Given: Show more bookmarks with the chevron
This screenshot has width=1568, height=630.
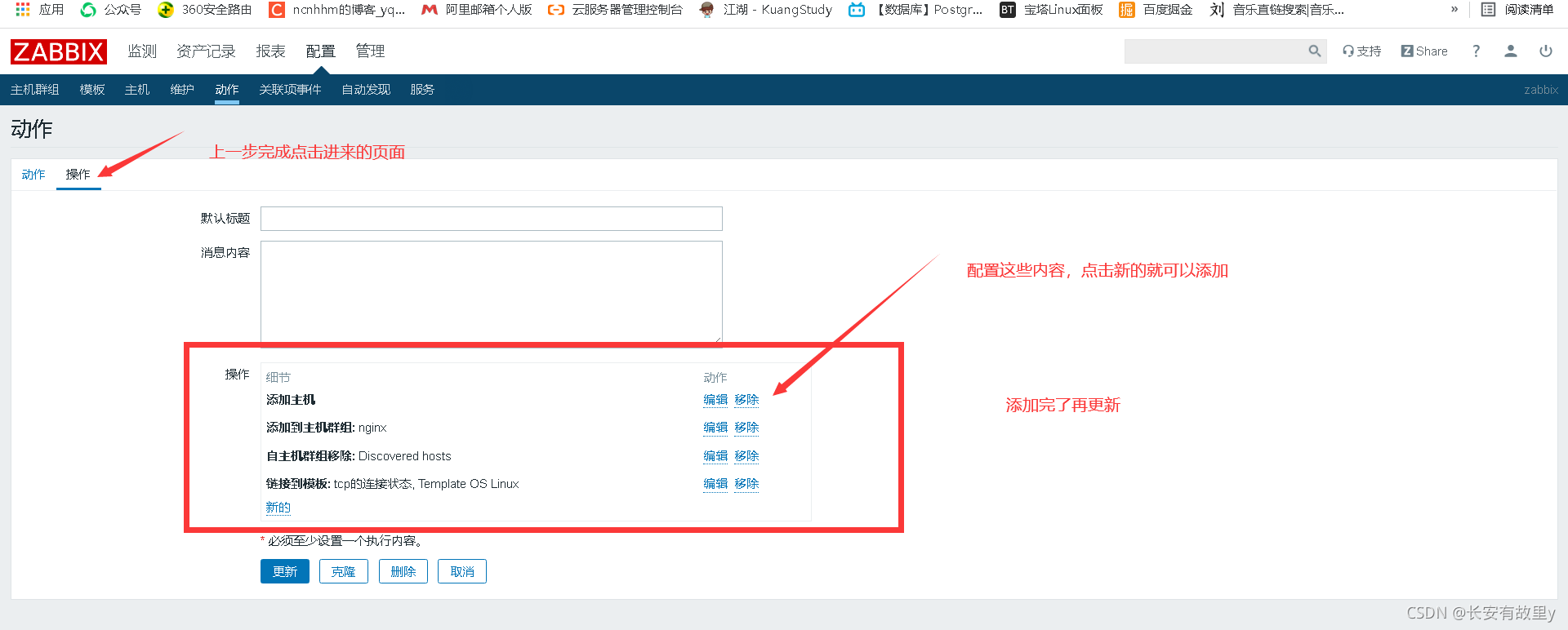Looking at the screenshot, I should 1454,10.
